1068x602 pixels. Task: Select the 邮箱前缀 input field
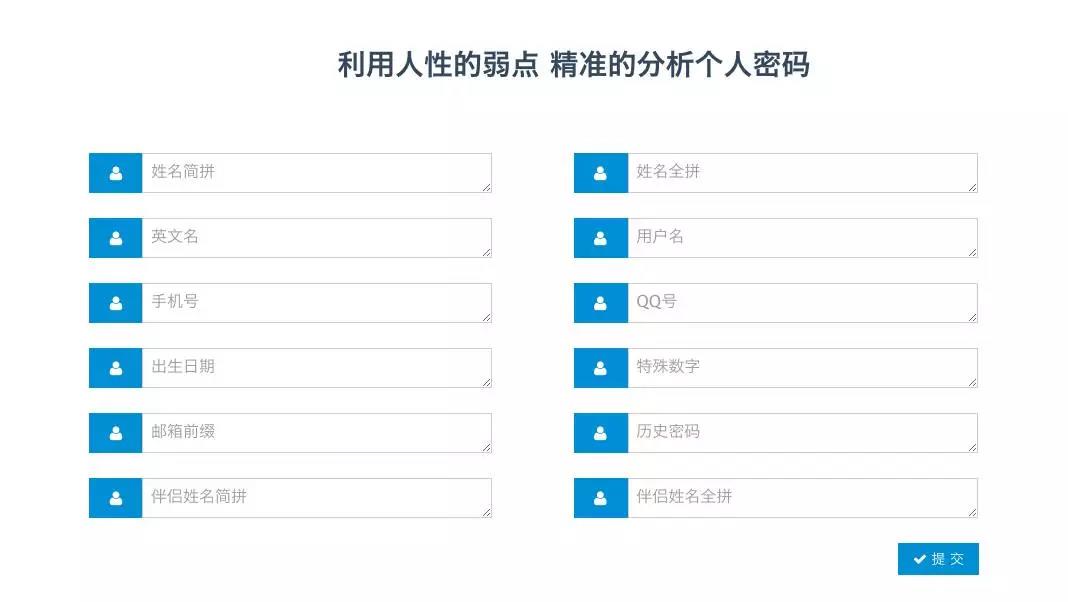pos(317,433)
